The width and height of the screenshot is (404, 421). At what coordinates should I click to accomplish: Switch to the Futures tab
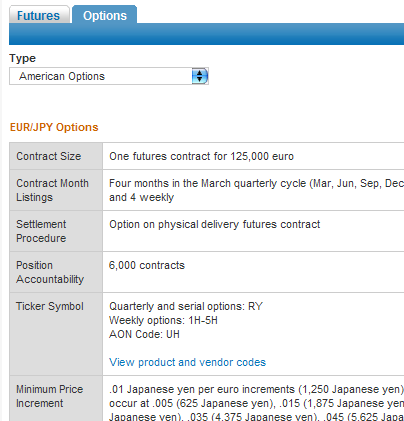[39, 15]
